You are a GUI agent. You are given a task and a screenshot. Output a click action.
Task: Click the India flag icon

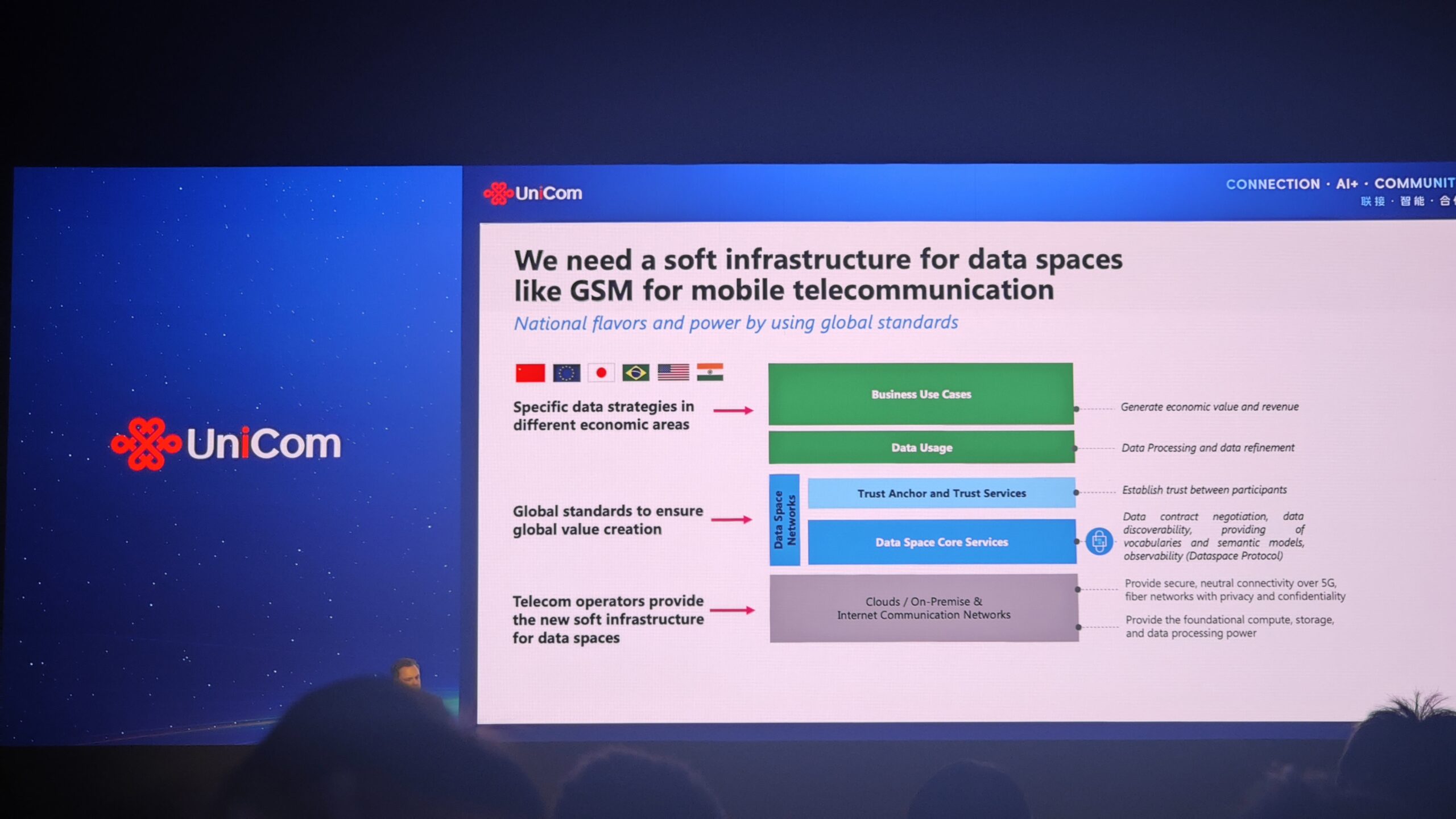tap(710, 372)
